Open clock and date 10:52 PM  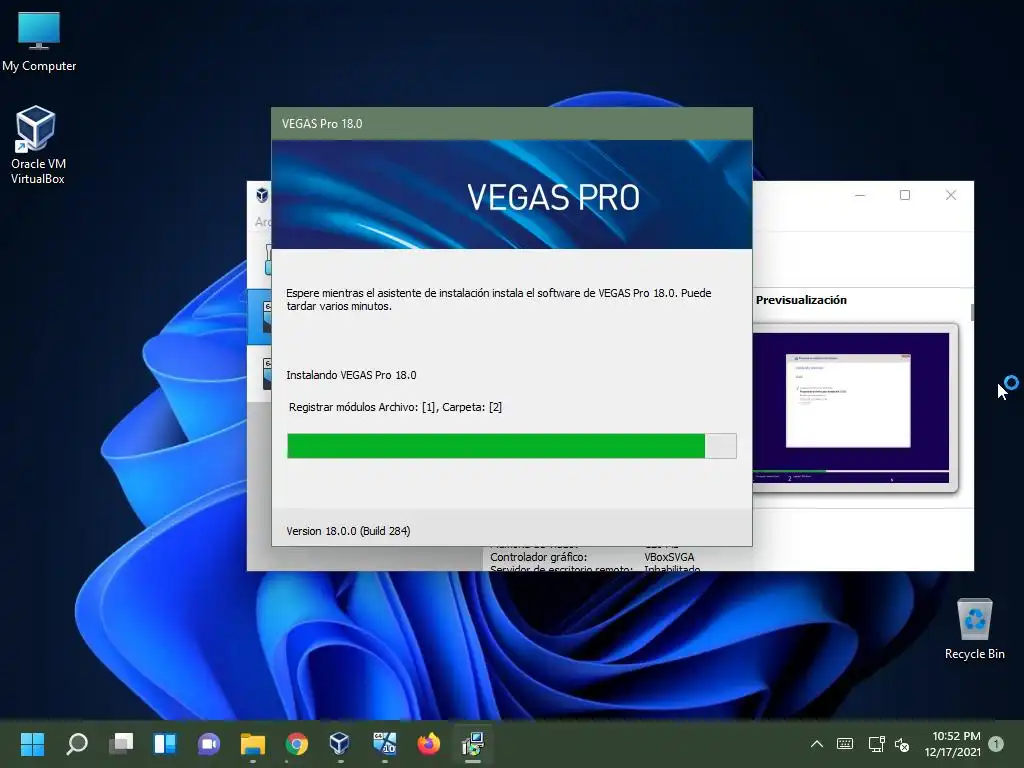952,744
